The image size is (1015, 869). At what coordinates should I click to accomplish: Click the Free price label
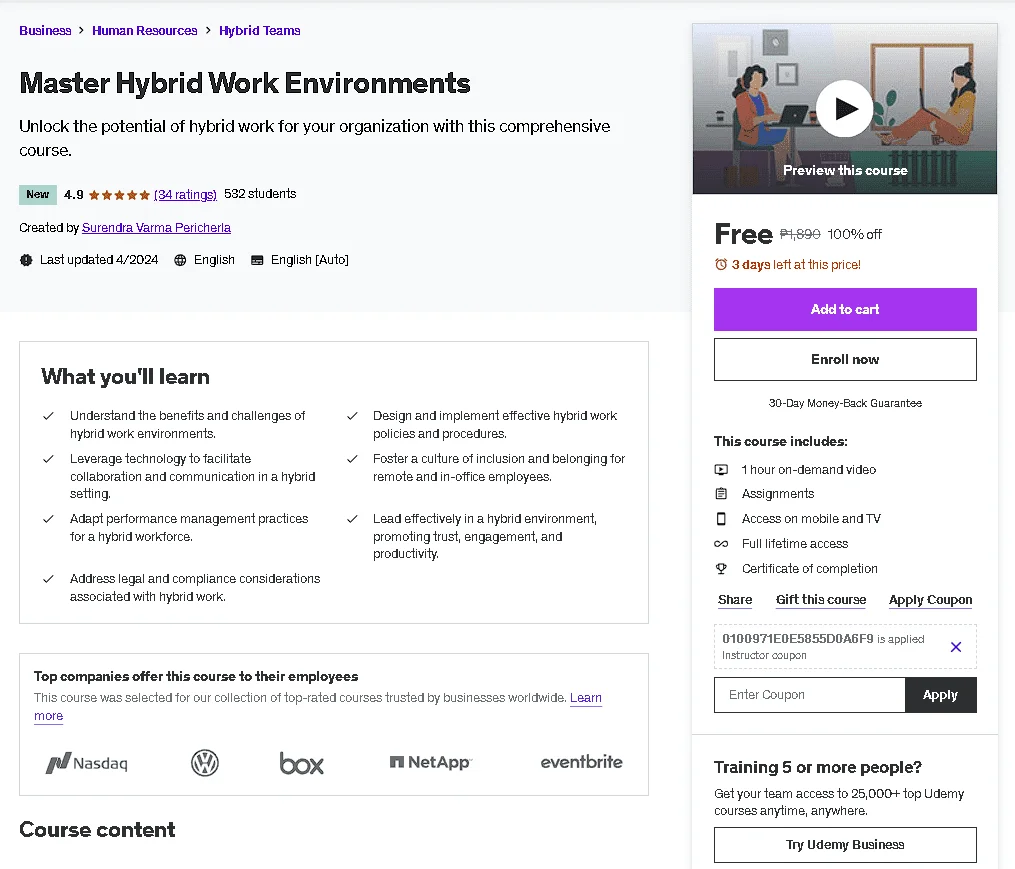pyautogui.click(x=743, y=234)
